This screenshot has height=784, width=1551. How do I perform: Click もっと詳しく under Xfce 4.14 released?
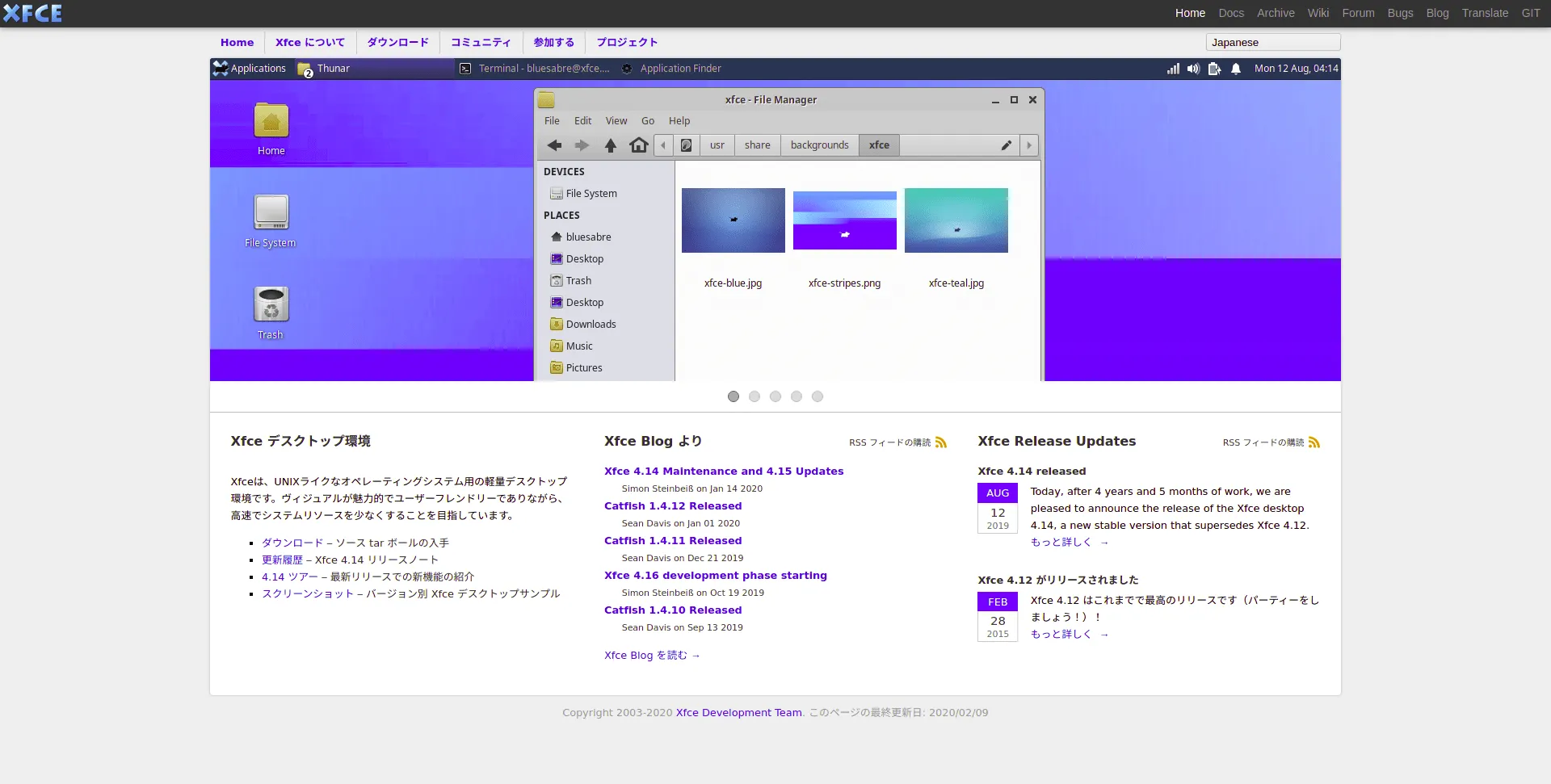coord(1070,543)
